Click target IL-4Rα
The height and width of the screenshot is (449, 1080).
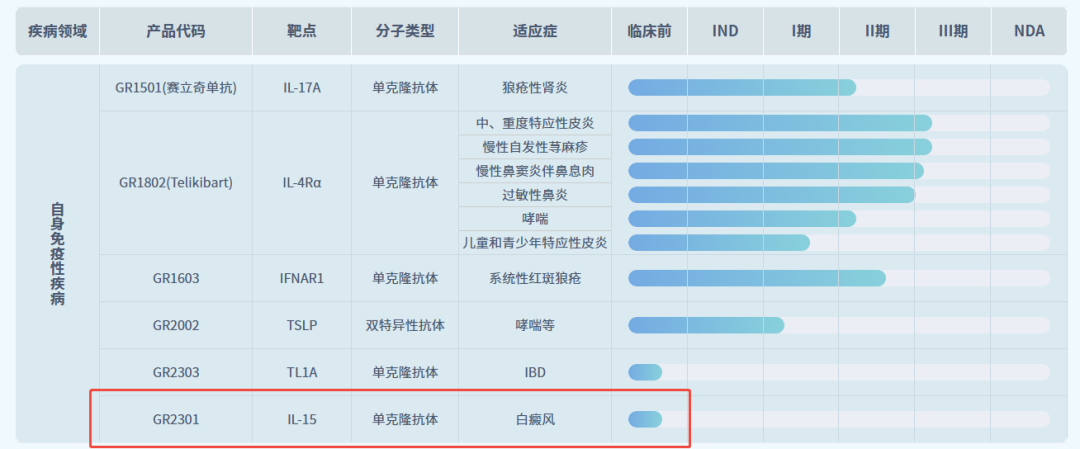click(302, 182)
